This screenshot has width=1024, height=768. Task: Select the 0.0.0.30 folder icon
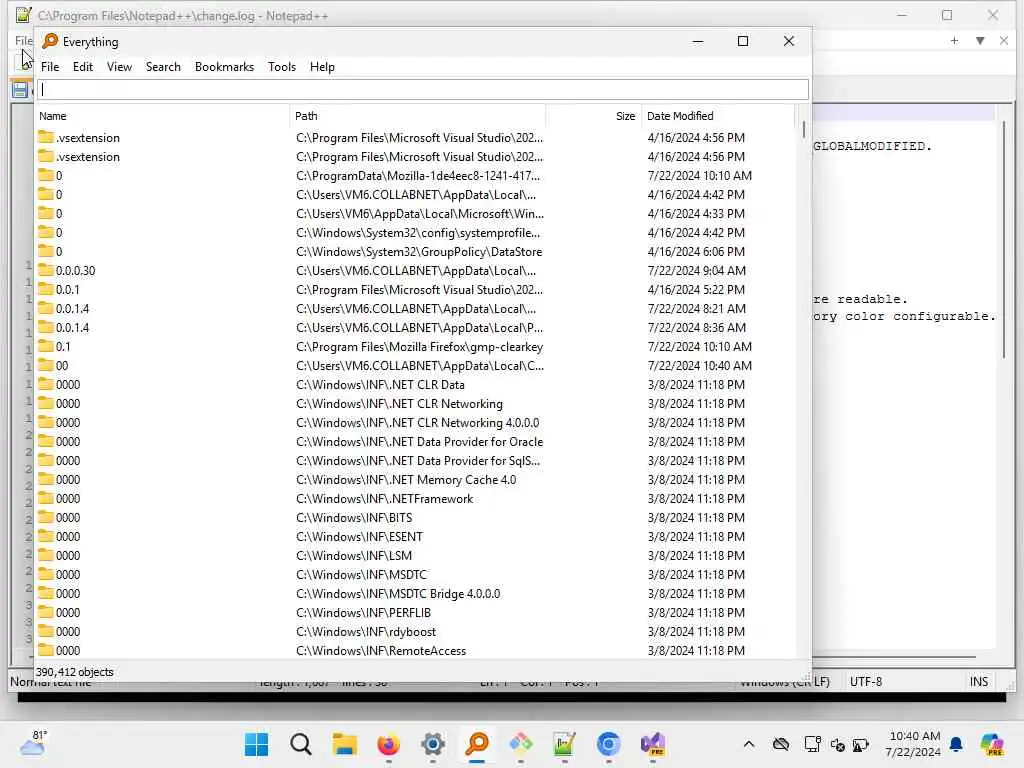pyautogui.click(x=46, y=270)
